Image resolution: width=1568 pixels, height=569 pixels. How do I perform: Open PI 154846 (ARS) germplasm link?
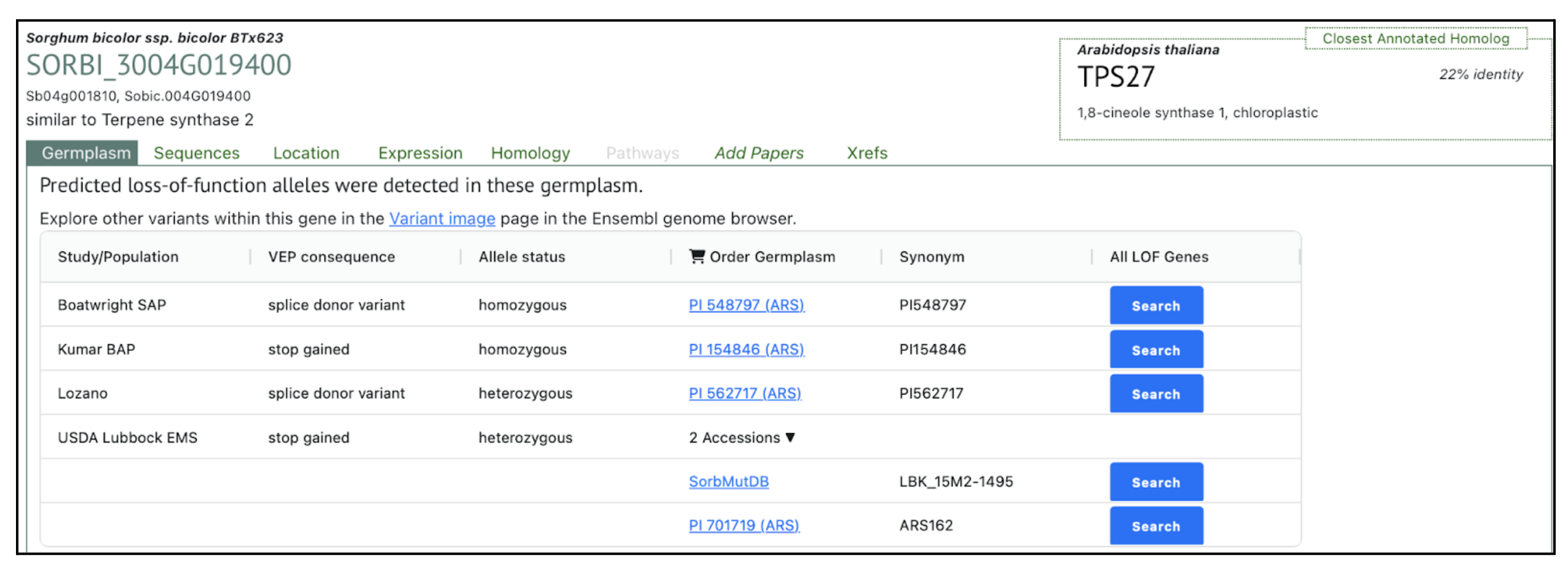746,349
